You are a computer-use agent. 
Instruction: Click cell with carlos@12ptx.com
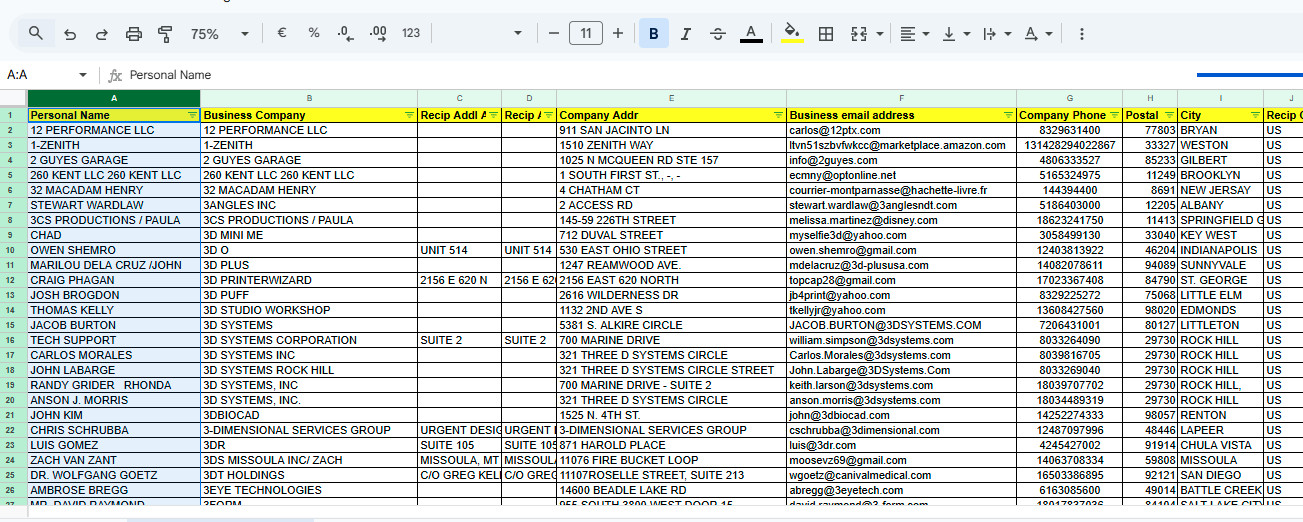click(x=901, y=130)
